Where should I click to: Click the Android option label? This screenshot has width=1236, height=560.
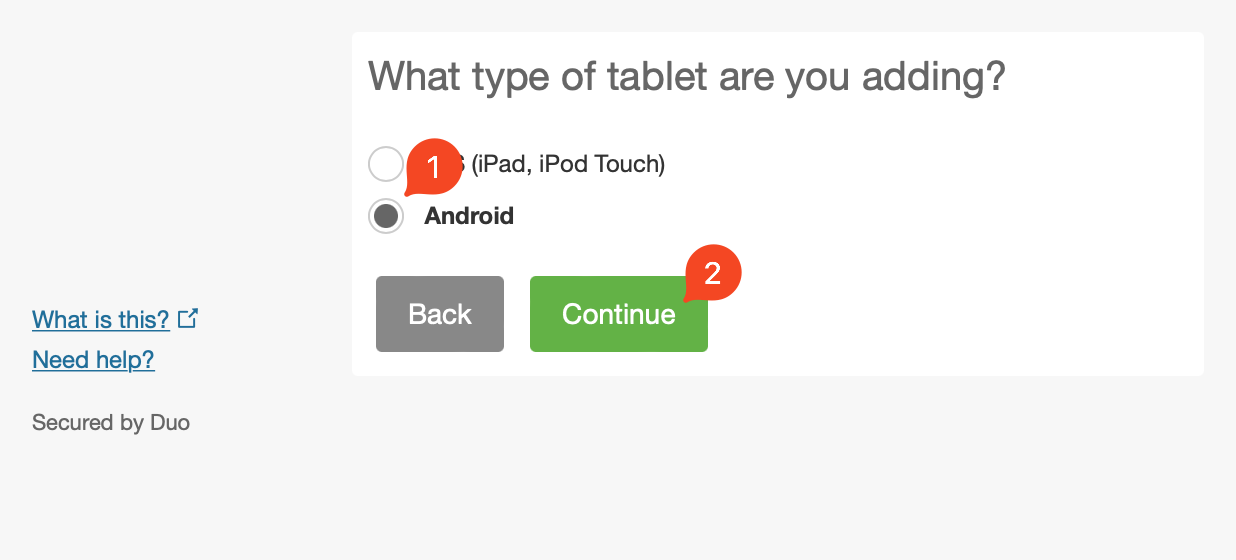click(469, 216)
